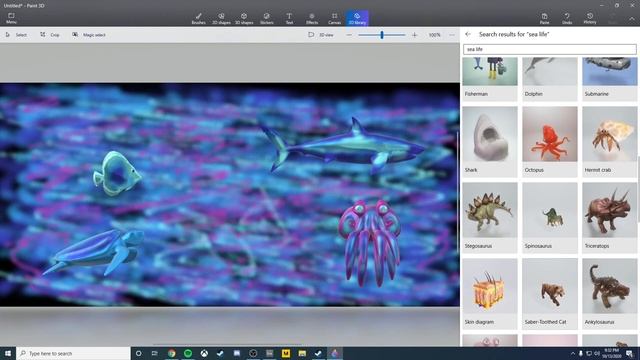Open the 2D shapes tool
Image resolution: width=640 pixels, height=360 pixels.
[221, 18]
